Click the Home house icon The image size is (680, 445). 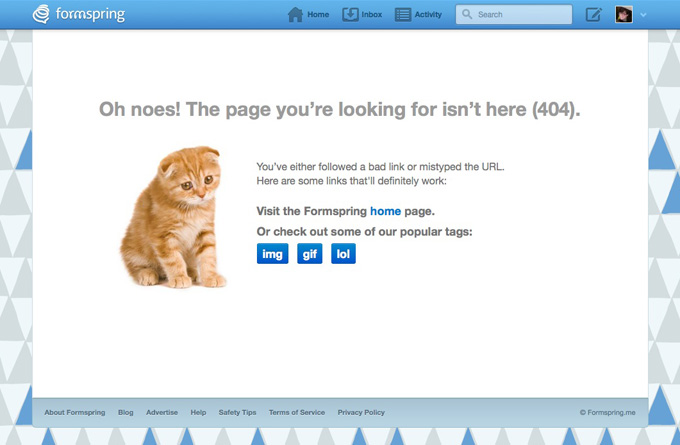pos(295,14)
